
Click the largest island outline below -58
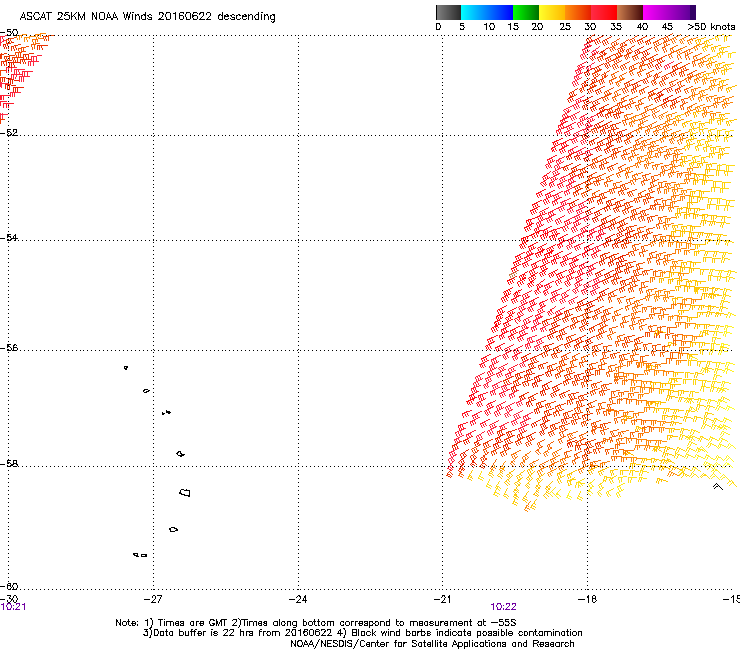[185, 492]
